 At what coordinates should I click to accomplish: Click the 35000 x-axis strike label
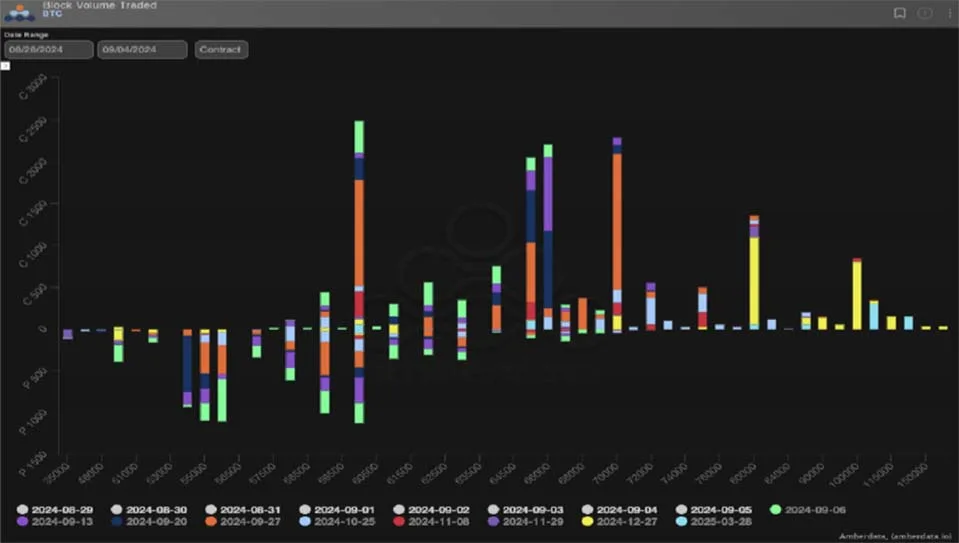pyautogui.click(x=57, y=473)
